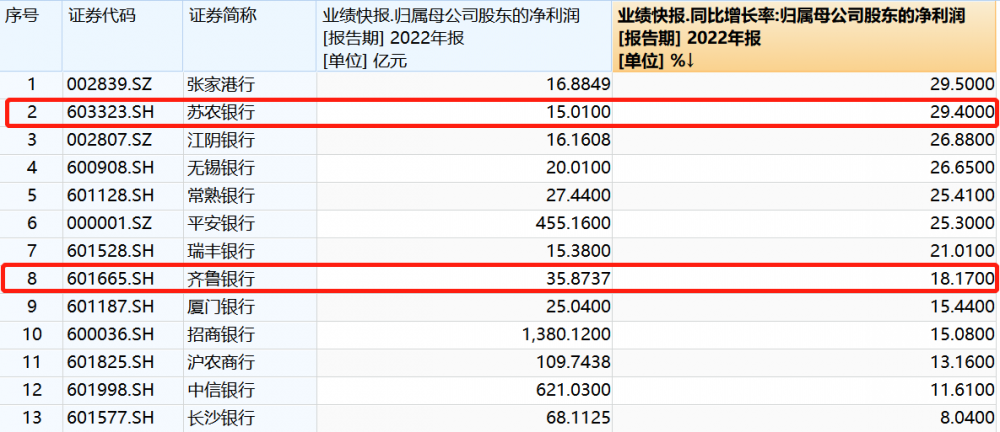This screenshot has height=432, width=1000.
Task: Select 招商银行 name cell
Action: [221, 334]
